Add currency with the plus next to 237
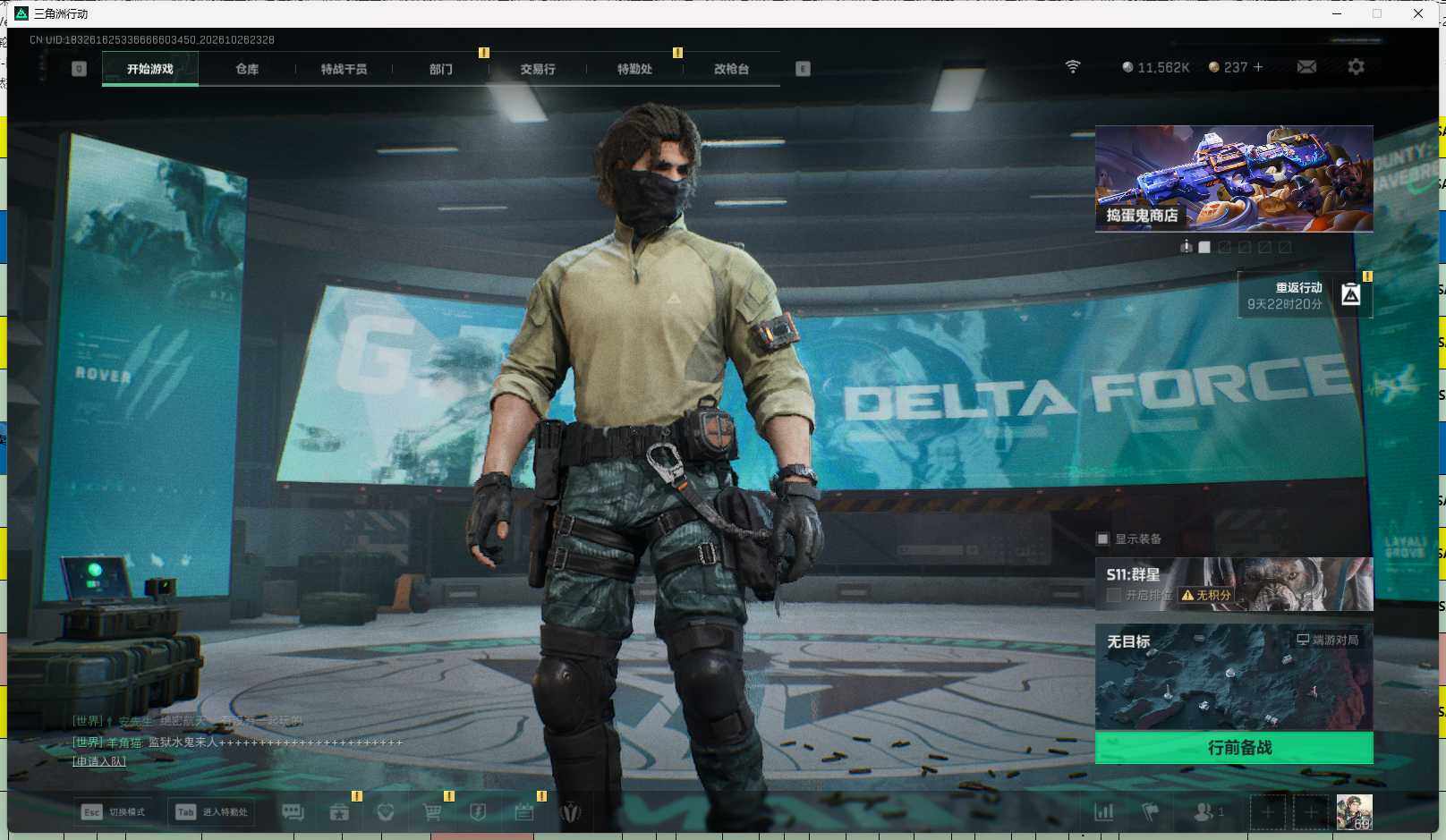The image size is (1446, 840). (1258, 67)
